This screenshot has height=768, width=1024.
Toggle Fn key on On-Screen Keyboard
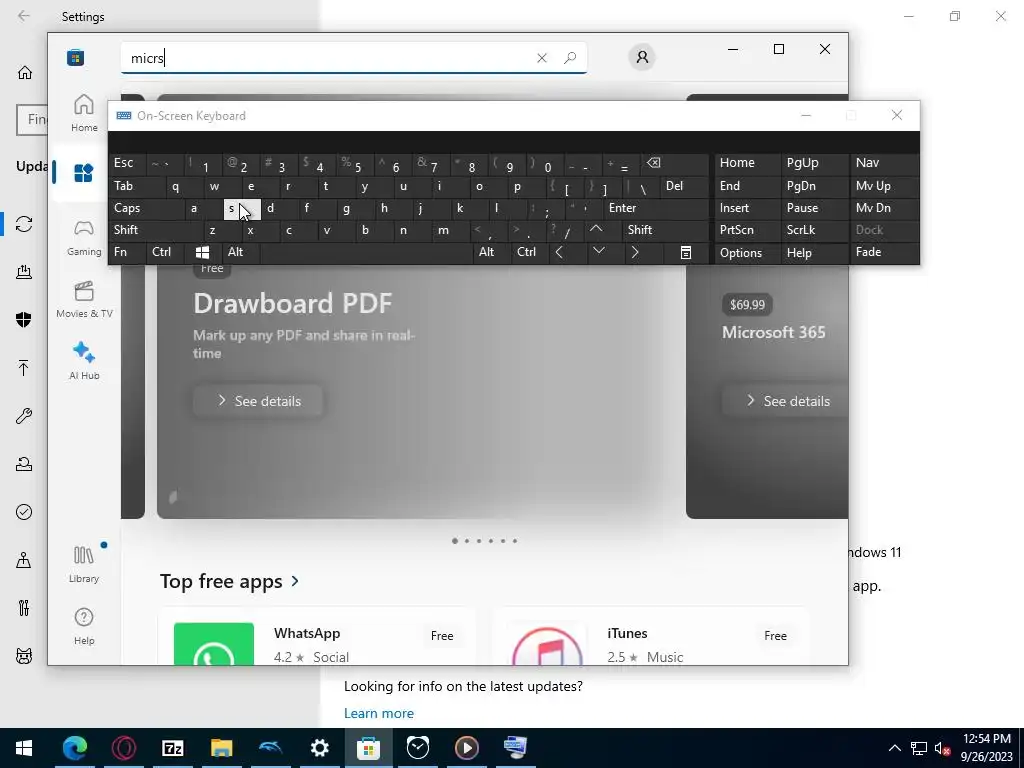[127, 252]
